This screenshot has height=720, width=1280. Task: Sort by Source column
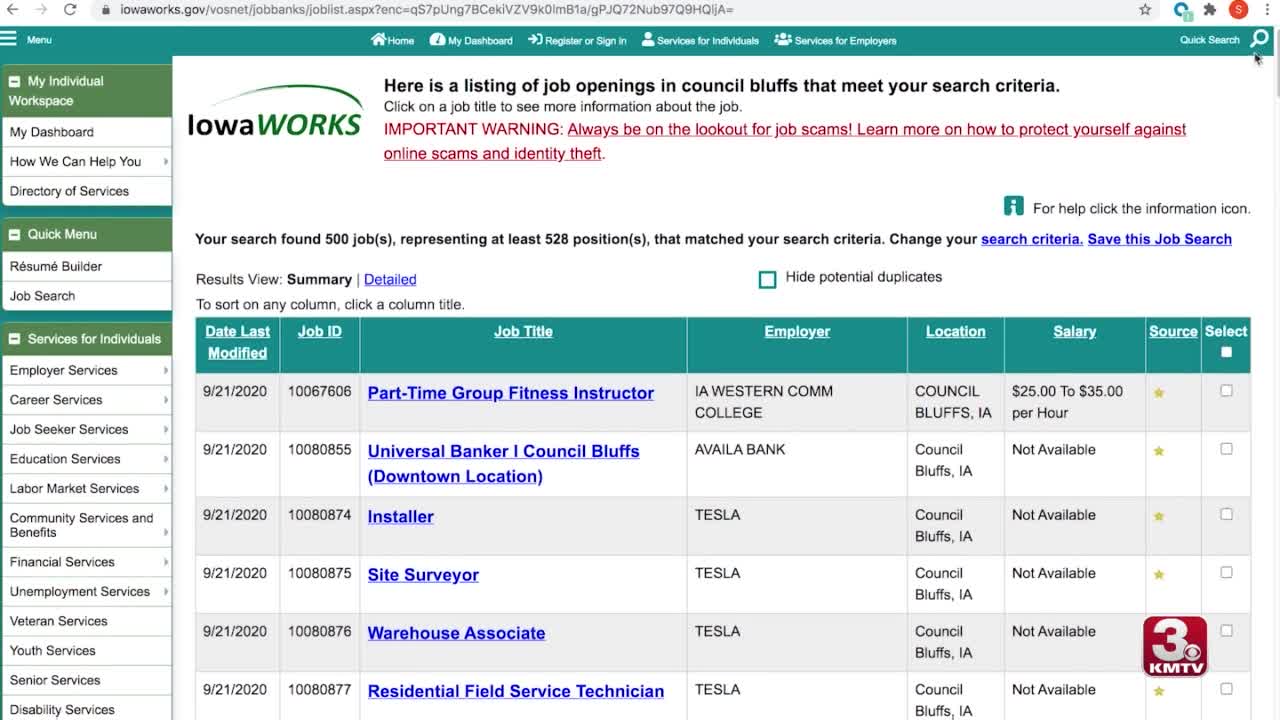click(1173, 331)
